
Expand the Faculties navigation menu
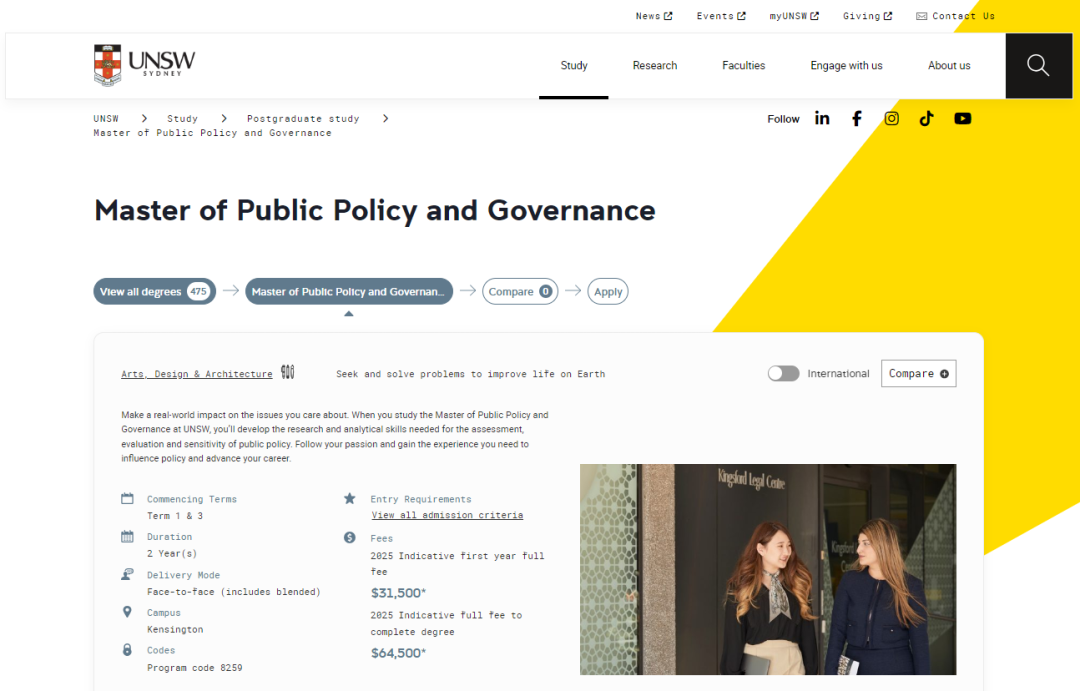[x=743, y=66]
